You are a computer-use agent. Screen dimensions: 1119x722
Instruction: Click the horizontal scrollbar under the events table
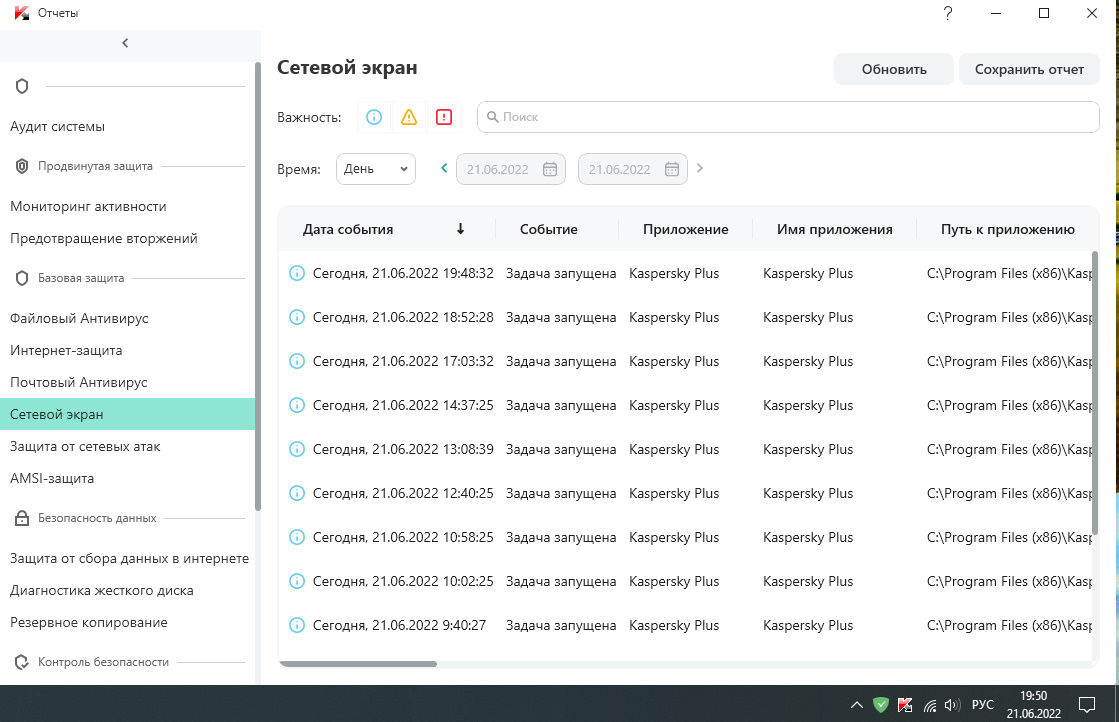tap(358, 663)
